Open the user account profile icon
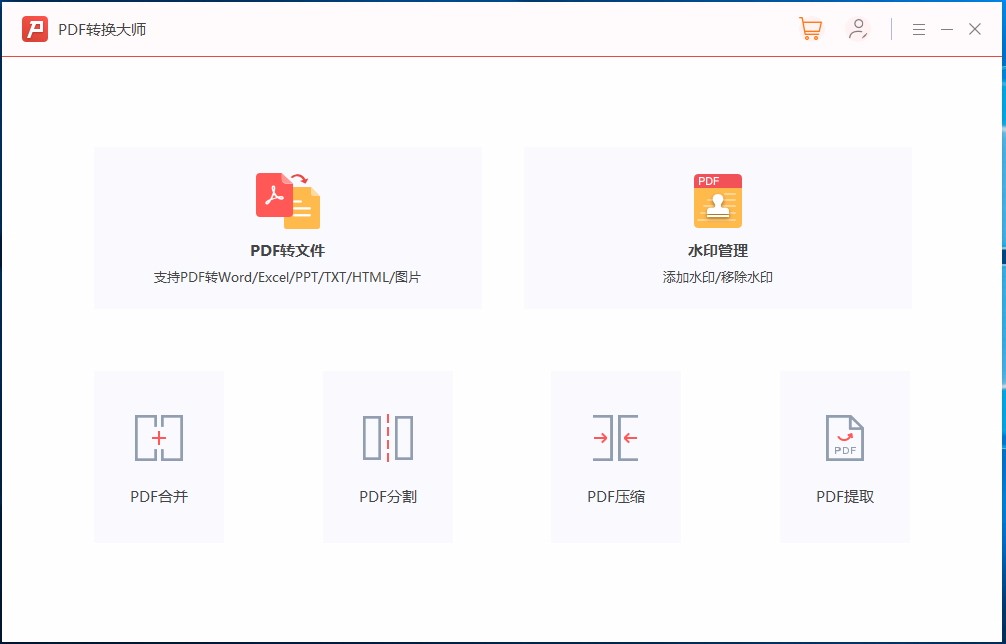This screenshot has width=1006, height=644. pyautogui.click(x=858, y=30)
